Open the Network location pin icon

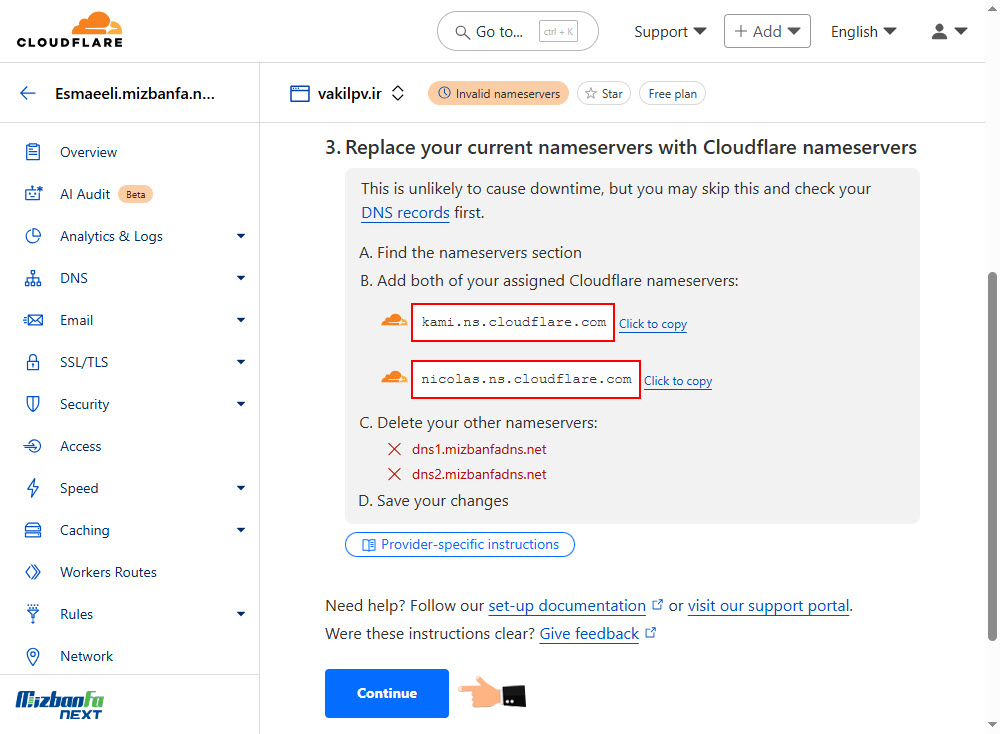tap(33, 656)
